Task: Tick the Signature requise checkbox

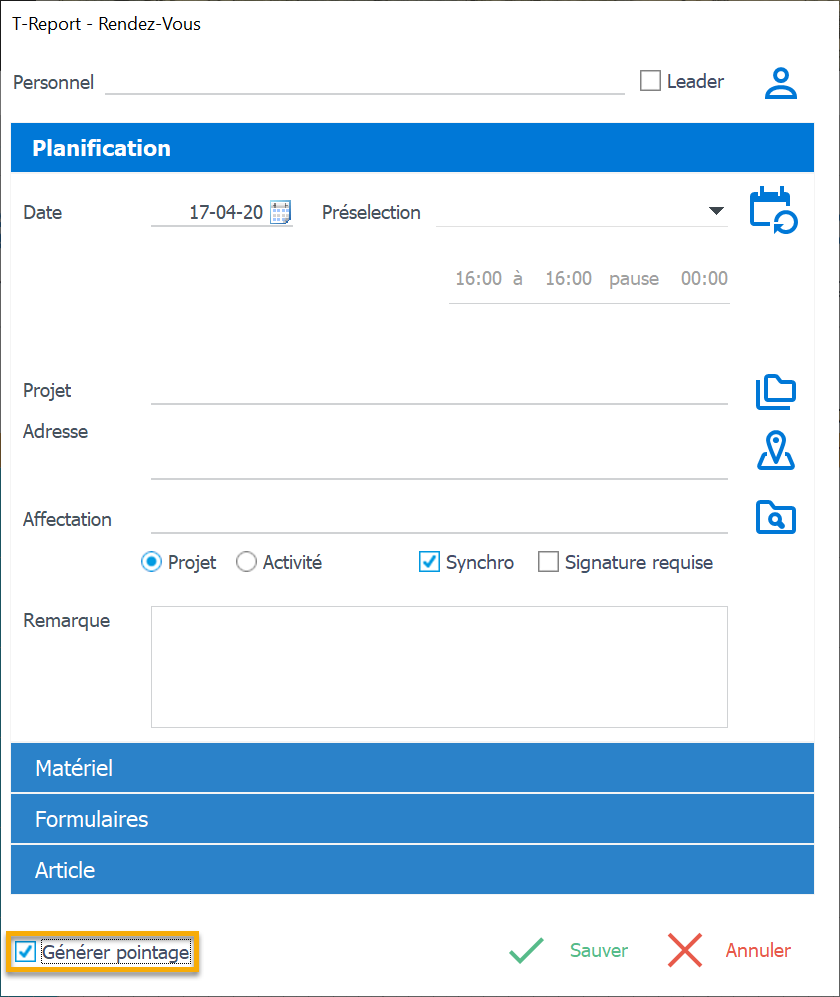Action: 548,562
